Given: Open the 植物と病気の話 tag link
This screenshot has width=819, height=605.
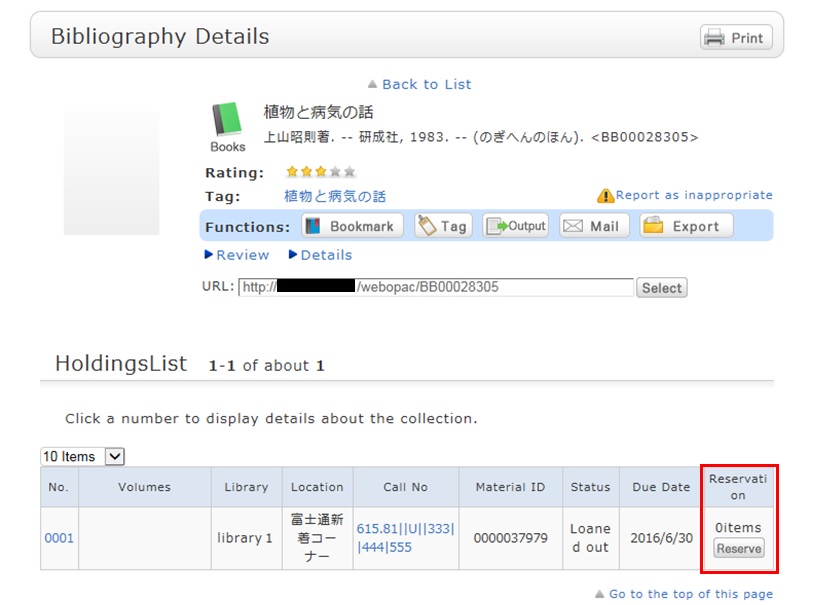Looking at the screenshot, I should [334, 196].
